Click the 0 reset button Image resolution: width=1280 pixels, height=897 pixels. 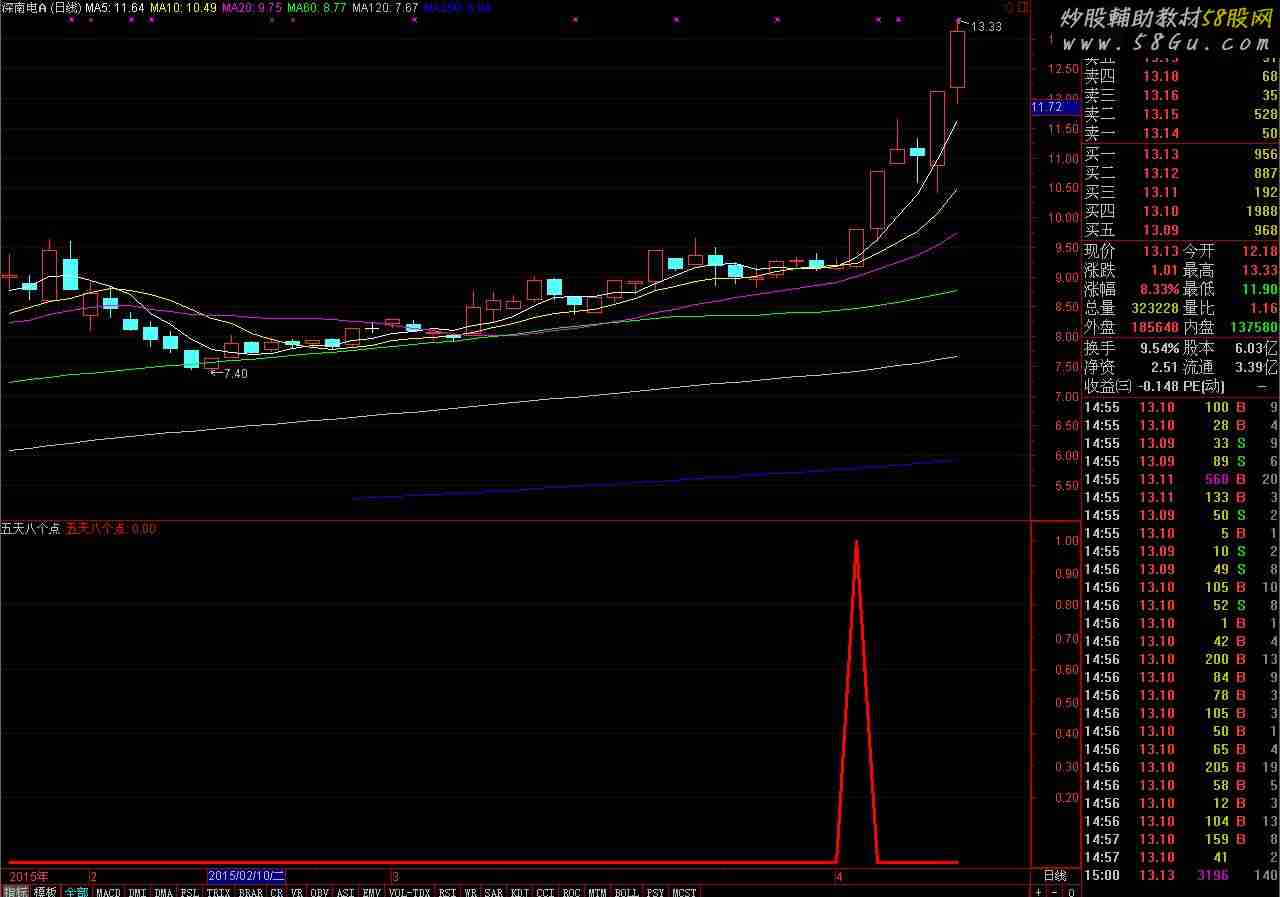pos(1071,891)
